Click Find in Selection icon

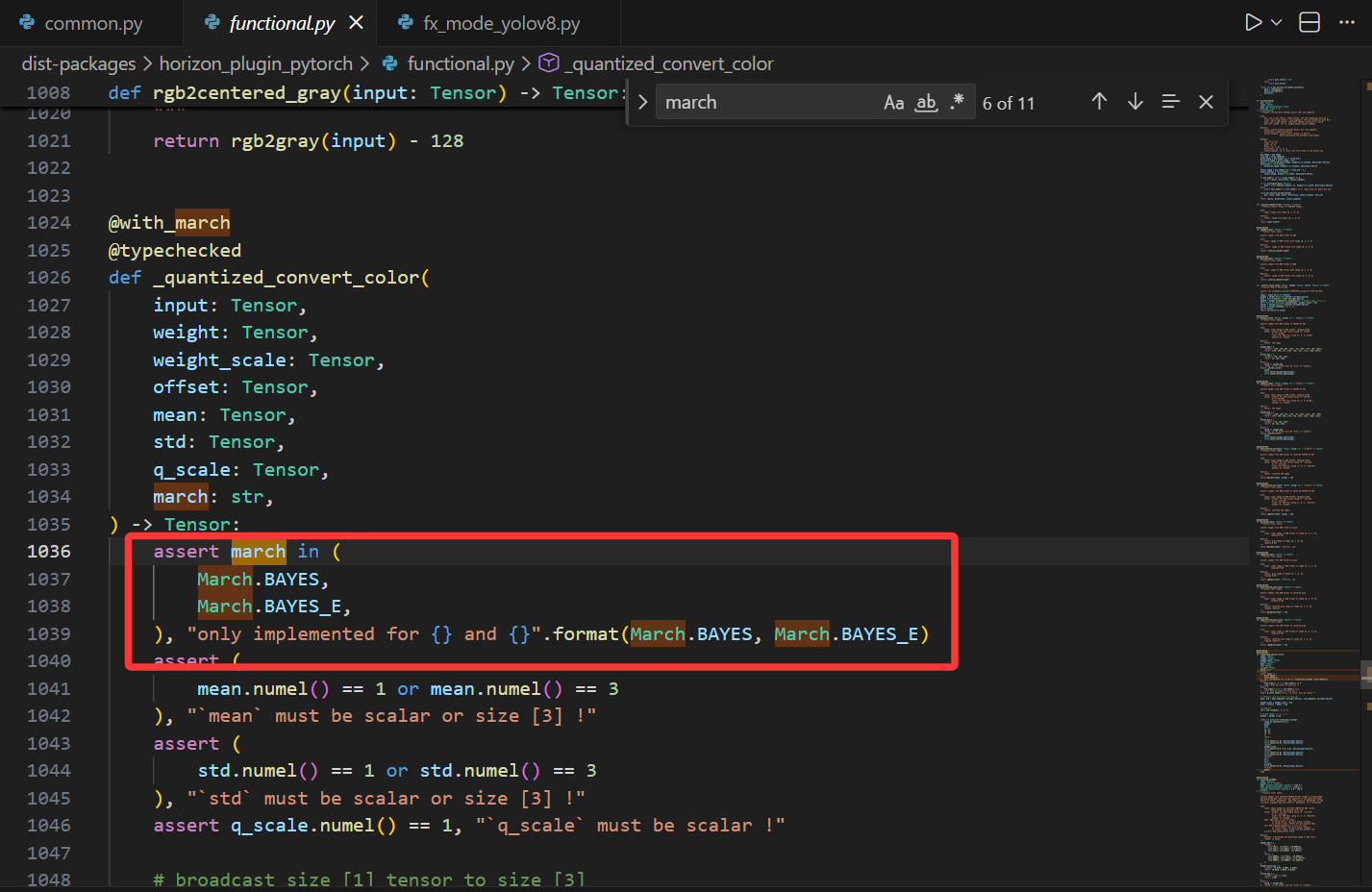click(x=1170, y=102)
